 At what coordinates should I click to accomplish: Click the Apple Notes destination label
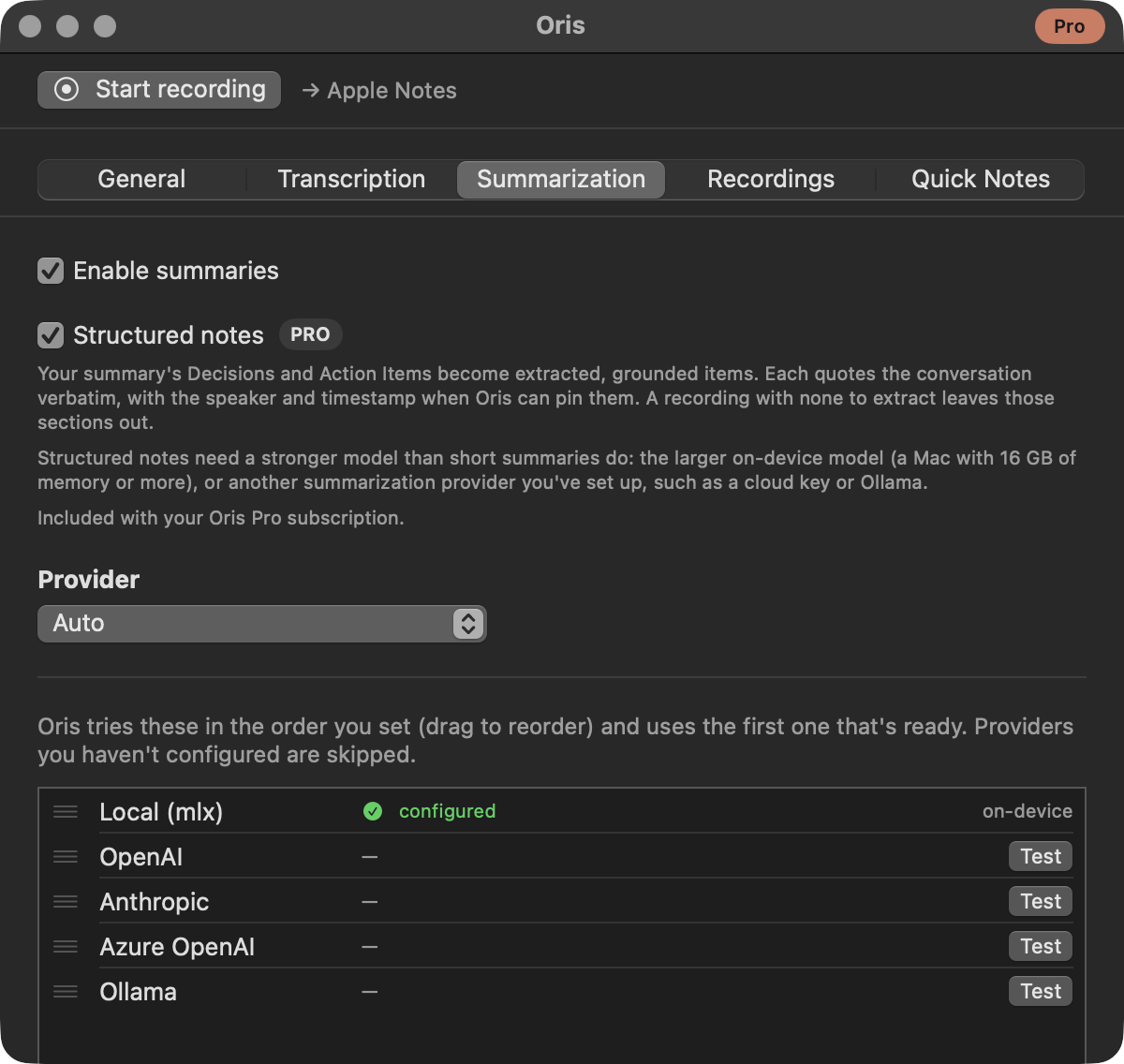(x=392, y=91)
